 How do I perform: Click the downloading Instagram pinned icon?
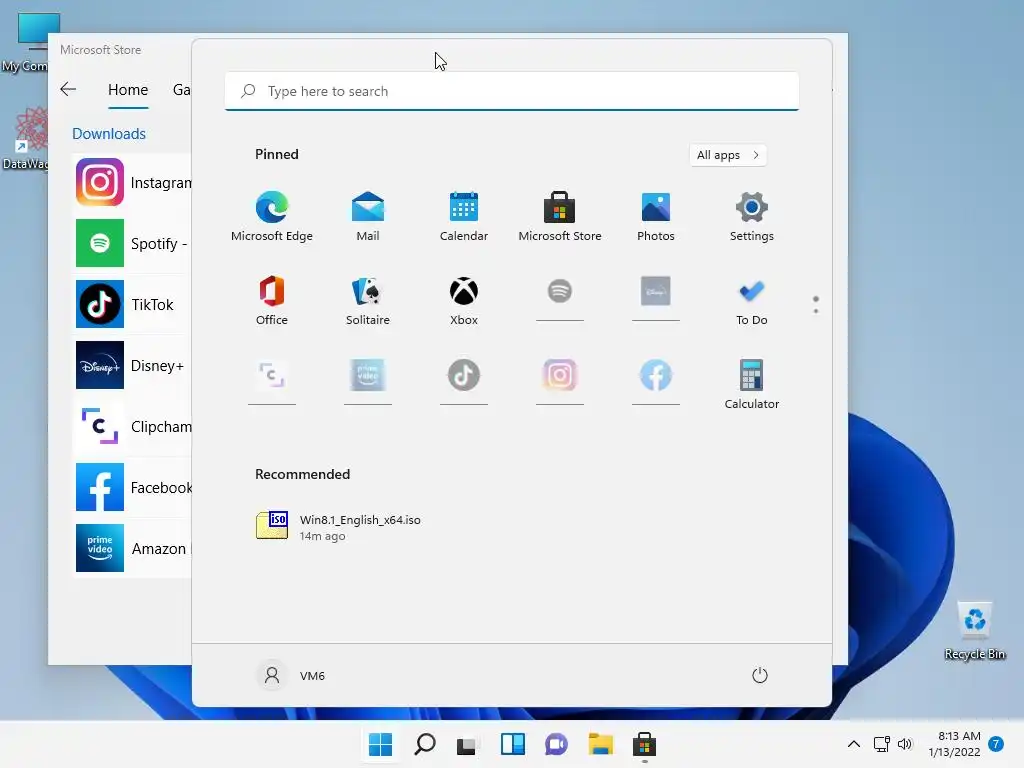[x=560, y=383]
